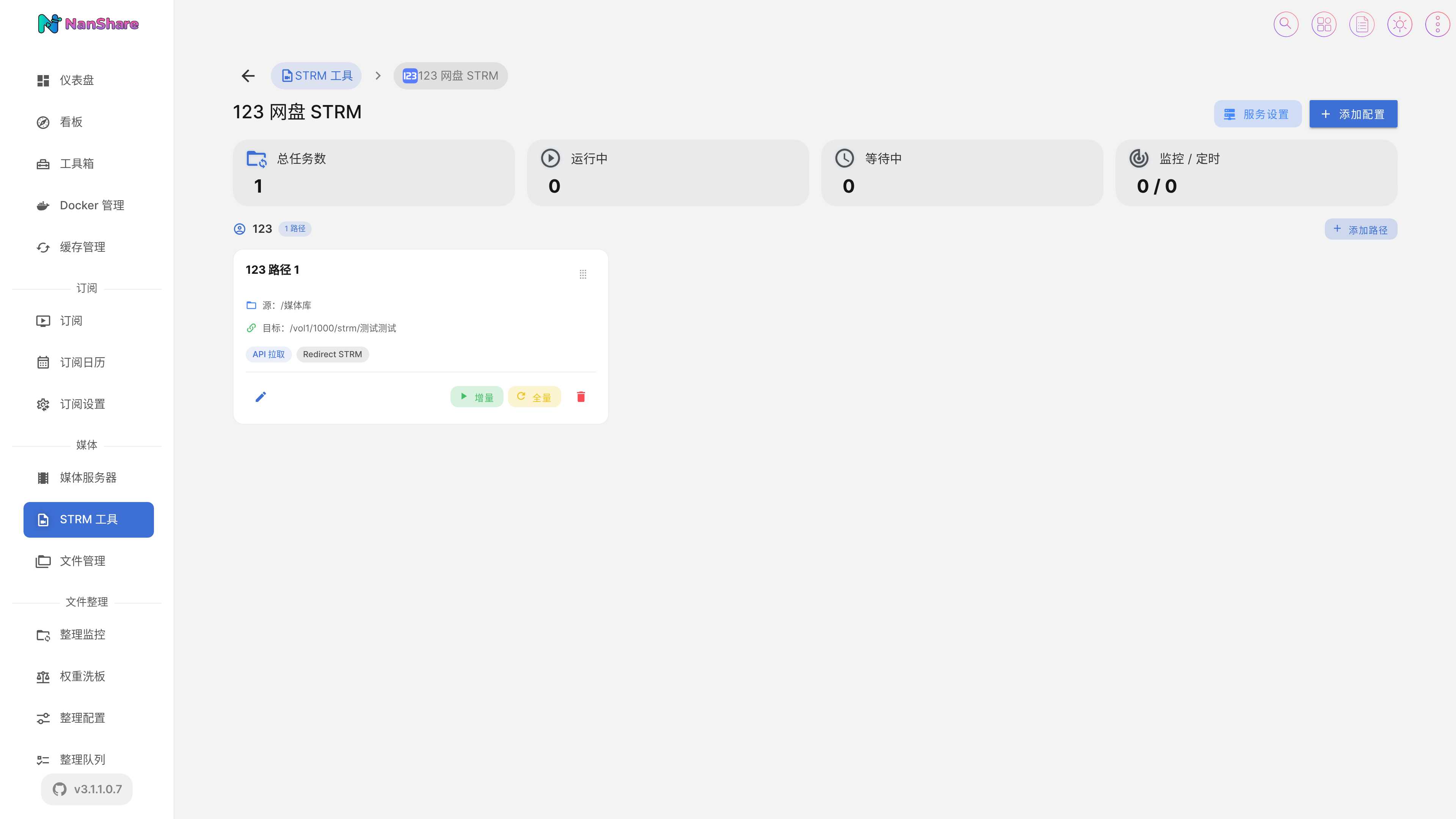
Task: Click the back arrow beside breadcrumb
Action: click(248, 76)
